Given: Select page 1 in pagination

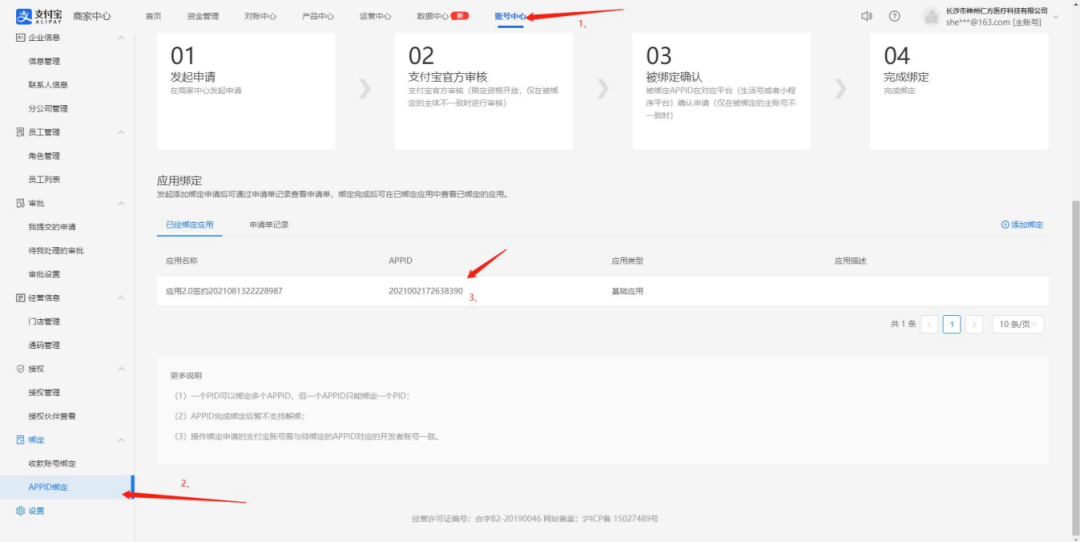Looking at the screenshot, I should point(952,324).
